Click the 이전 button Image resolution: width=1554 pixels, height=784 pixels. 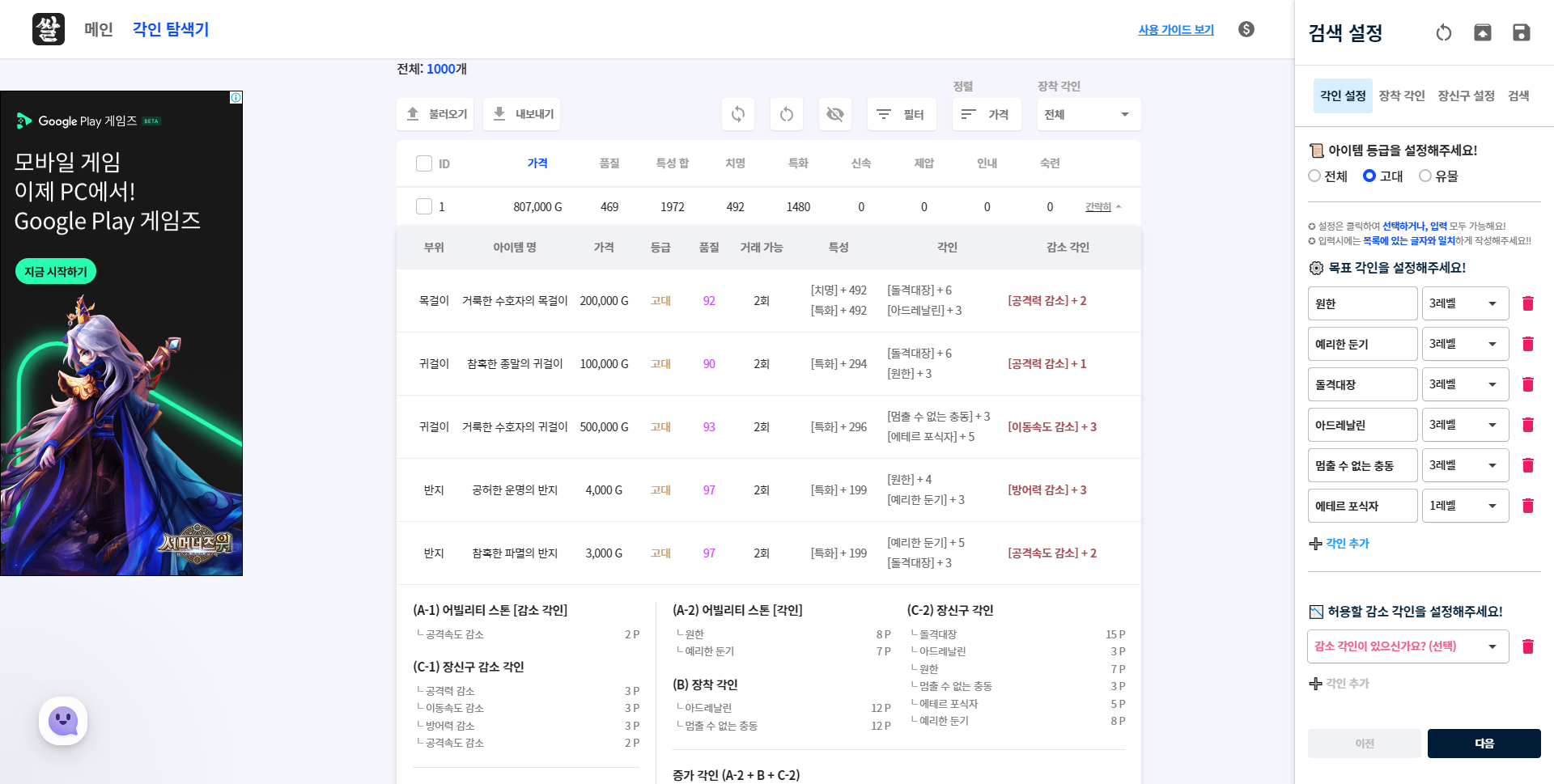pyautogui.click(x=1365, y=744)
